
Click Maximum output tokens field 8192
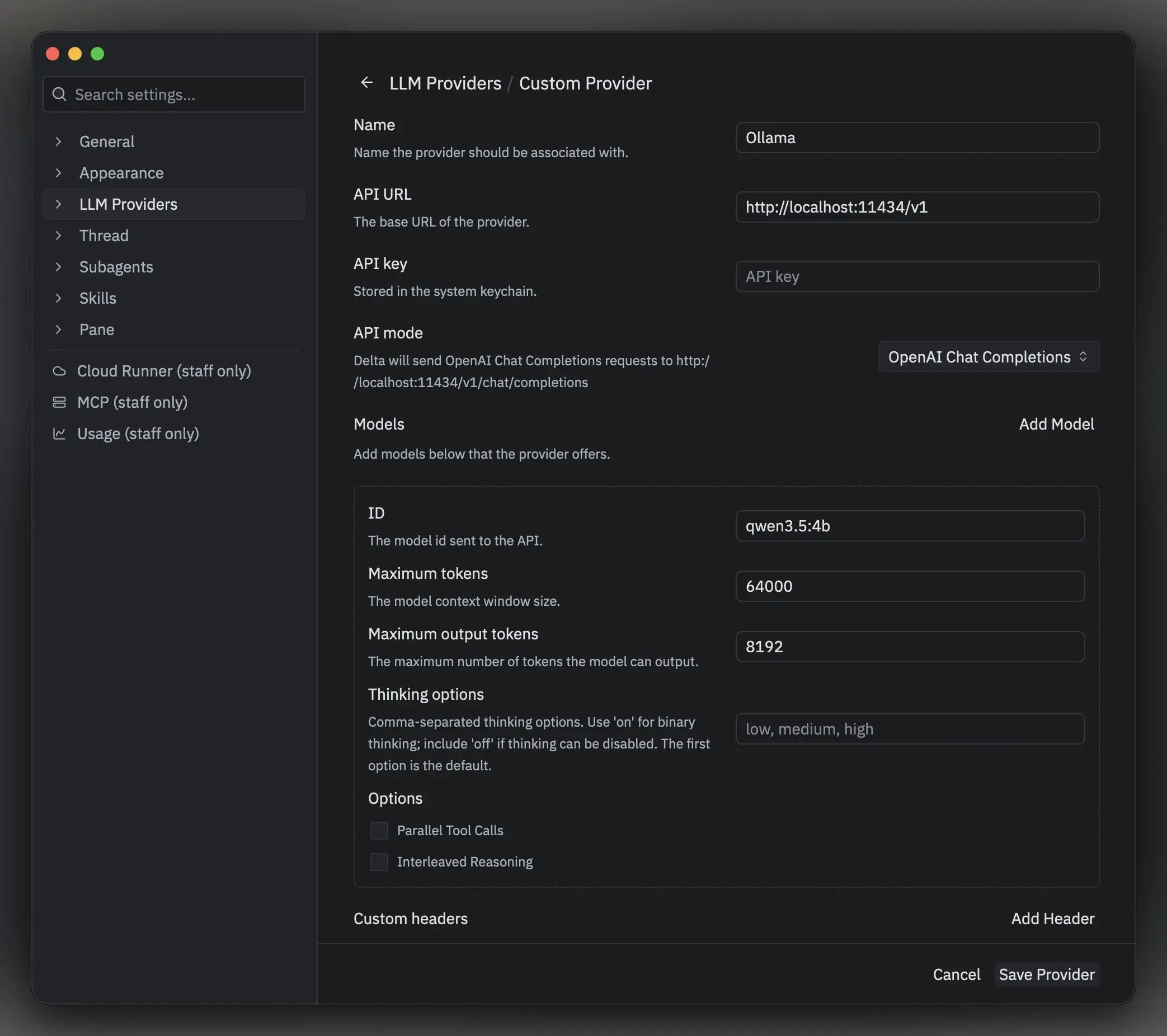(910, 647)
